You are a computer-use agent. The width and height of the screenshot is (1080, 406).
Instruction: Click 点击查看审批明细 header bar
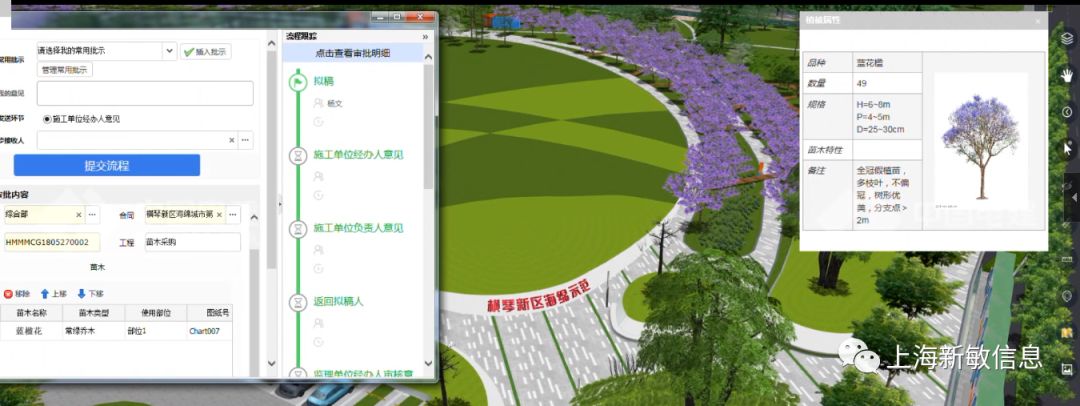click(352, 53)
